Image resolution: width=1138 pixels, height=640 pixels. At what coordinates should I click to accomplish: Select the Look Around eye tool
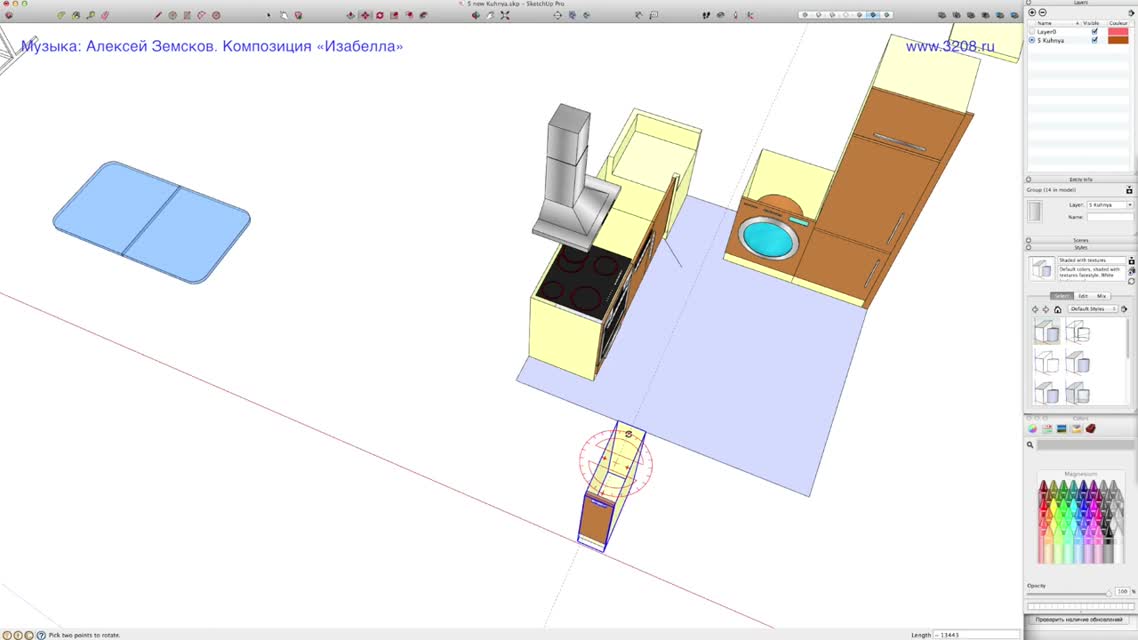point(721,15)
